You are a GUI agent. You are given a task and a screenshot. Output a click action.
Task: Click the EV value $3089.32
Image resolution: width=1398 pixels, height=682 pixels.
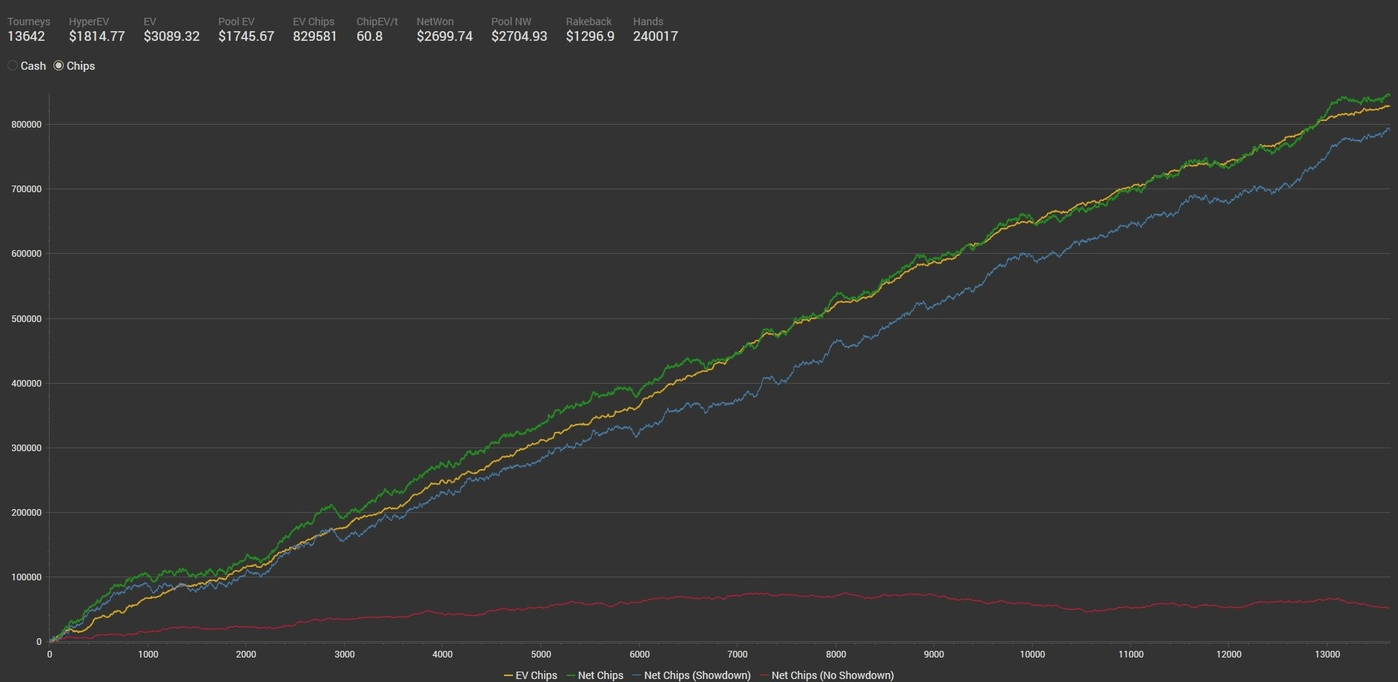(171, 36)
